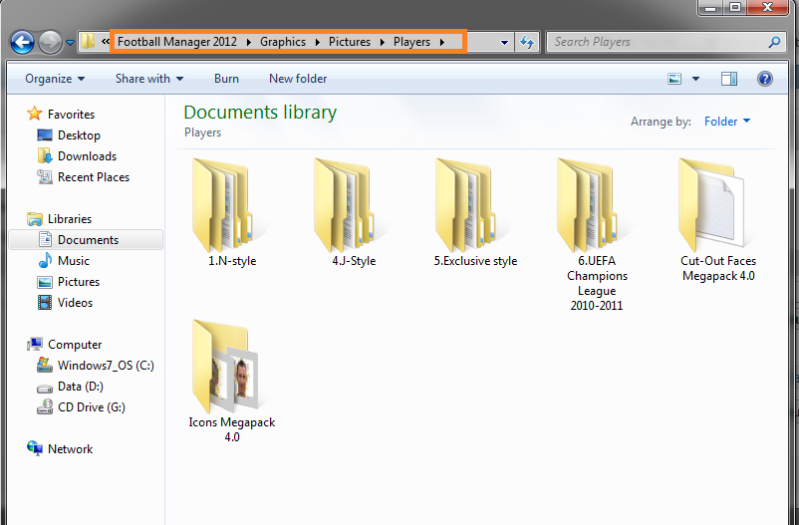Click the Documents library heading
The height and width of the screenshot is (525, 799).
click(260, 112)
